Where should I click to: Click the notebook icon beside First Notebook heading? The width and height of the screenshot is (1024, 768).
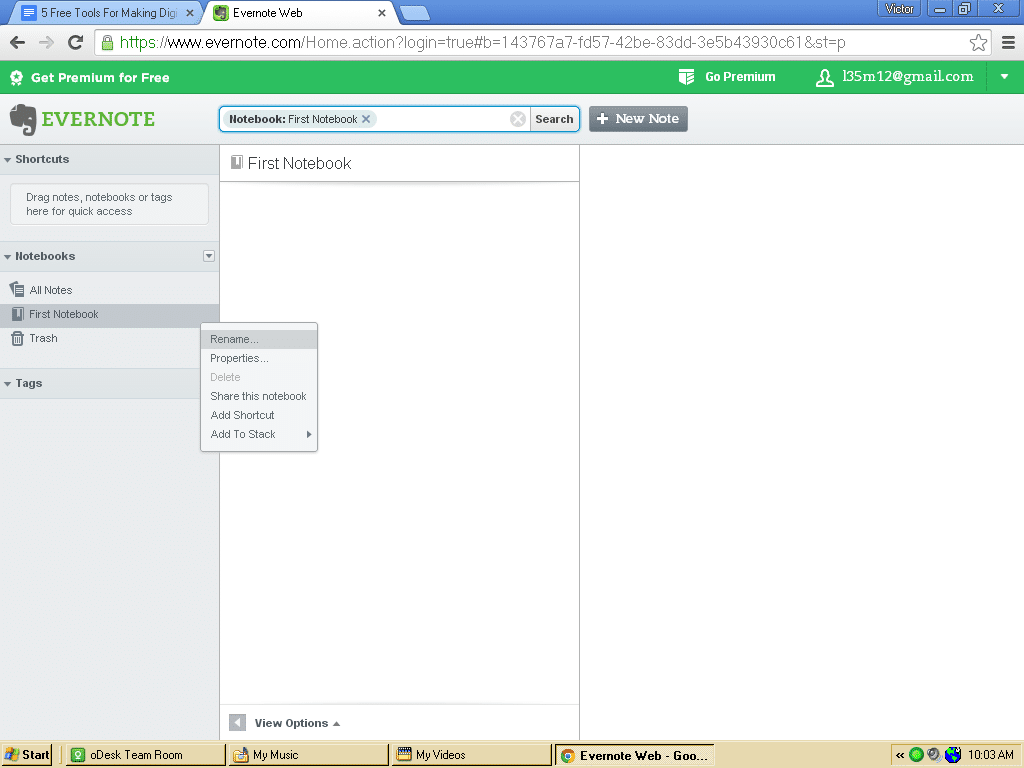tap(236, 163)
